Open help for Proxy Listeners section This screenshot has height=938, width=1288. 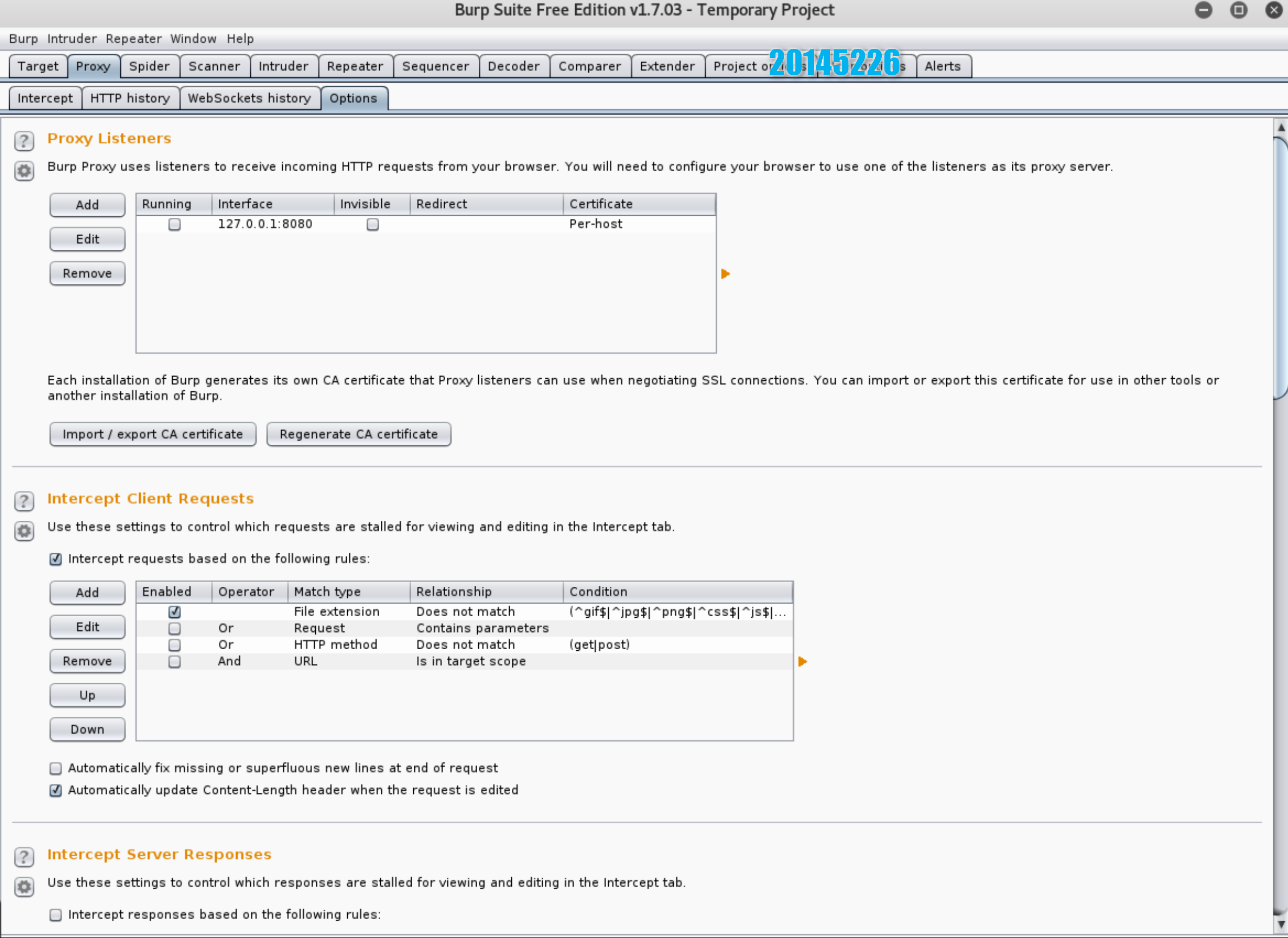[24, 140]
